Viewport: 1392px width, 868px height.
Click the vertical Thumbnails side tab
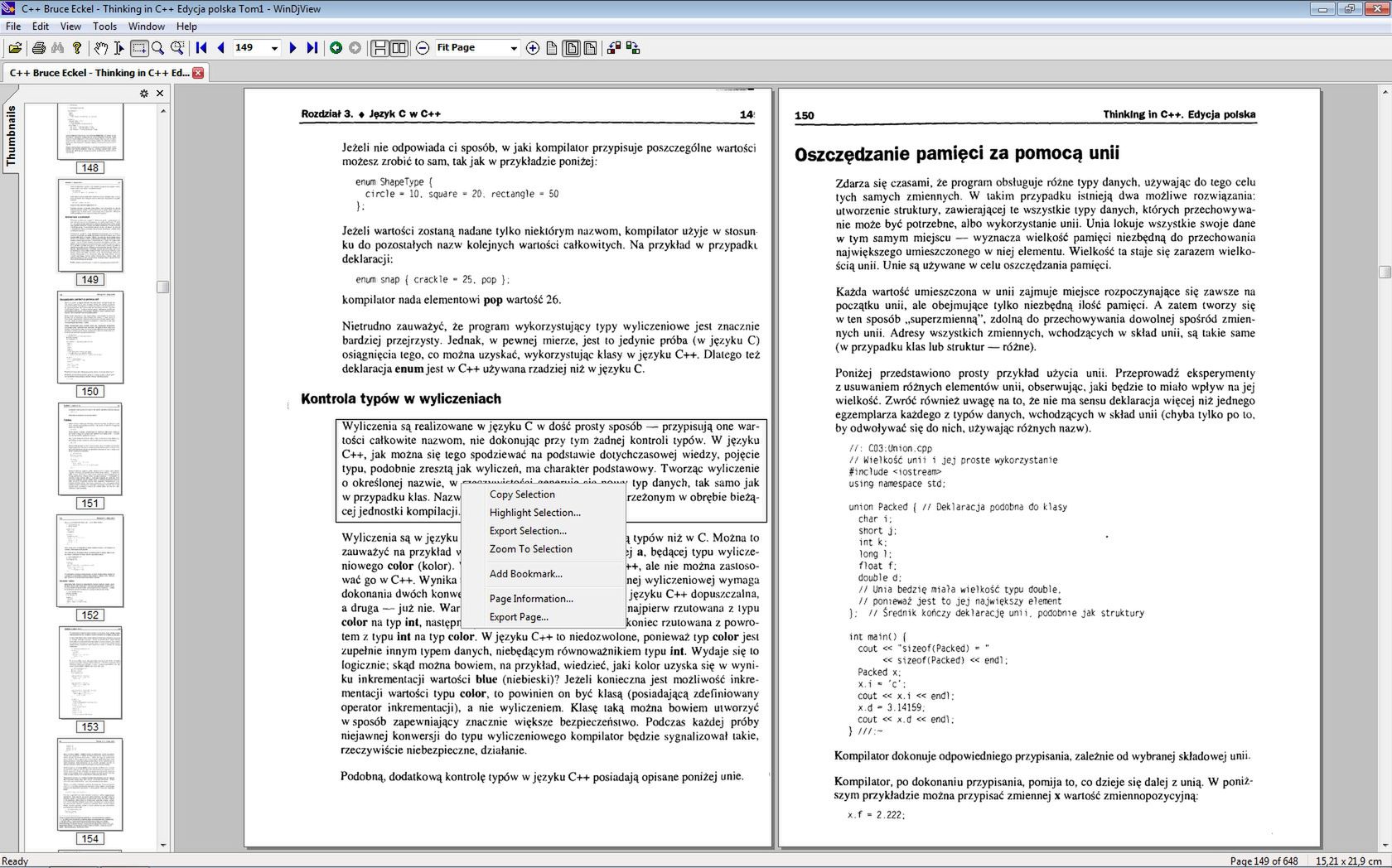11,137
